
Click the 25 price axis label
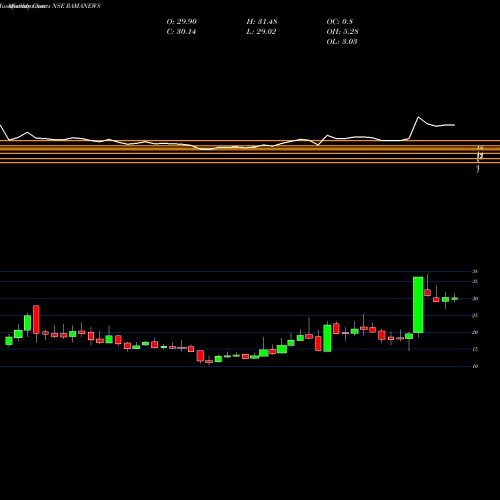coord(475,315)
